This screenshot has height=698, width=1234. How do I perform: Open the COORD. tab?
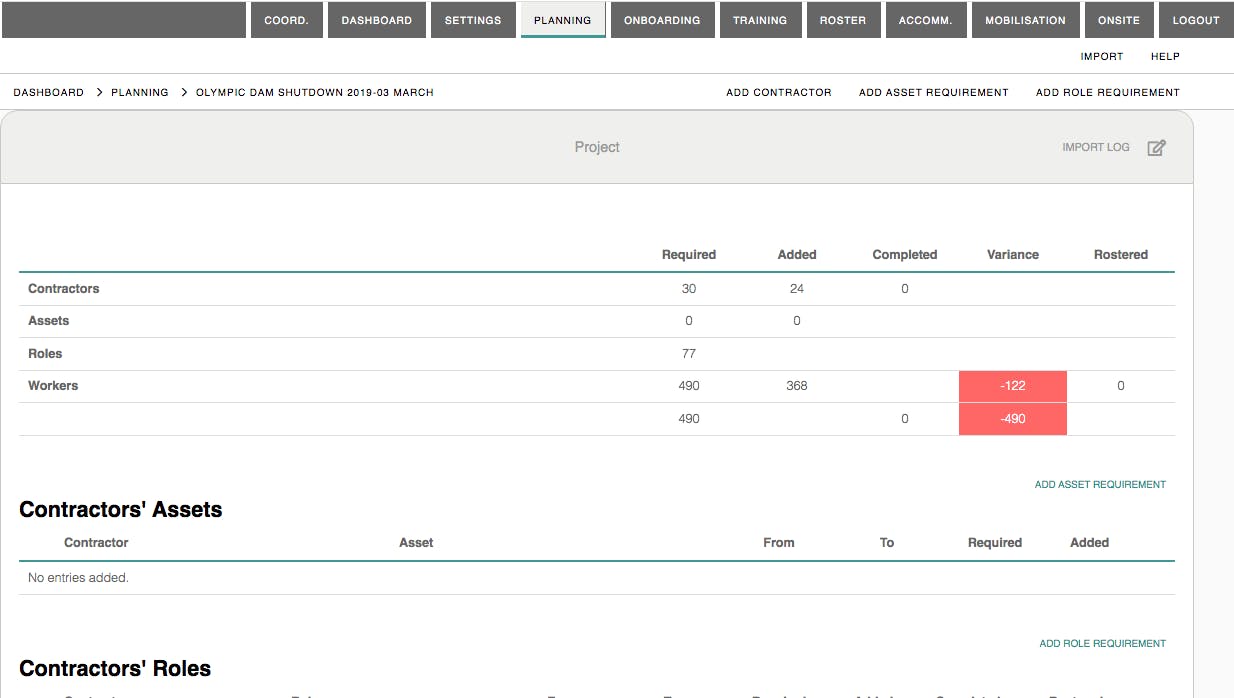pyautogui.click(x=286, y=20)
